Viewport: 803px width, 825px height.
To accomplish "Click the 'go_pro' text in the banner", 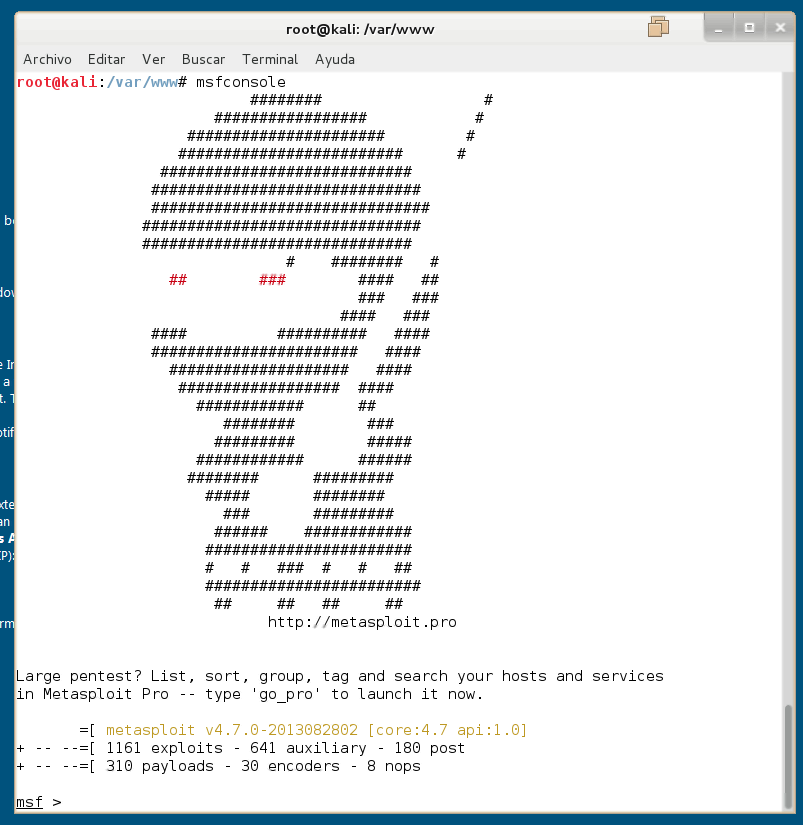I will [290, 694].
